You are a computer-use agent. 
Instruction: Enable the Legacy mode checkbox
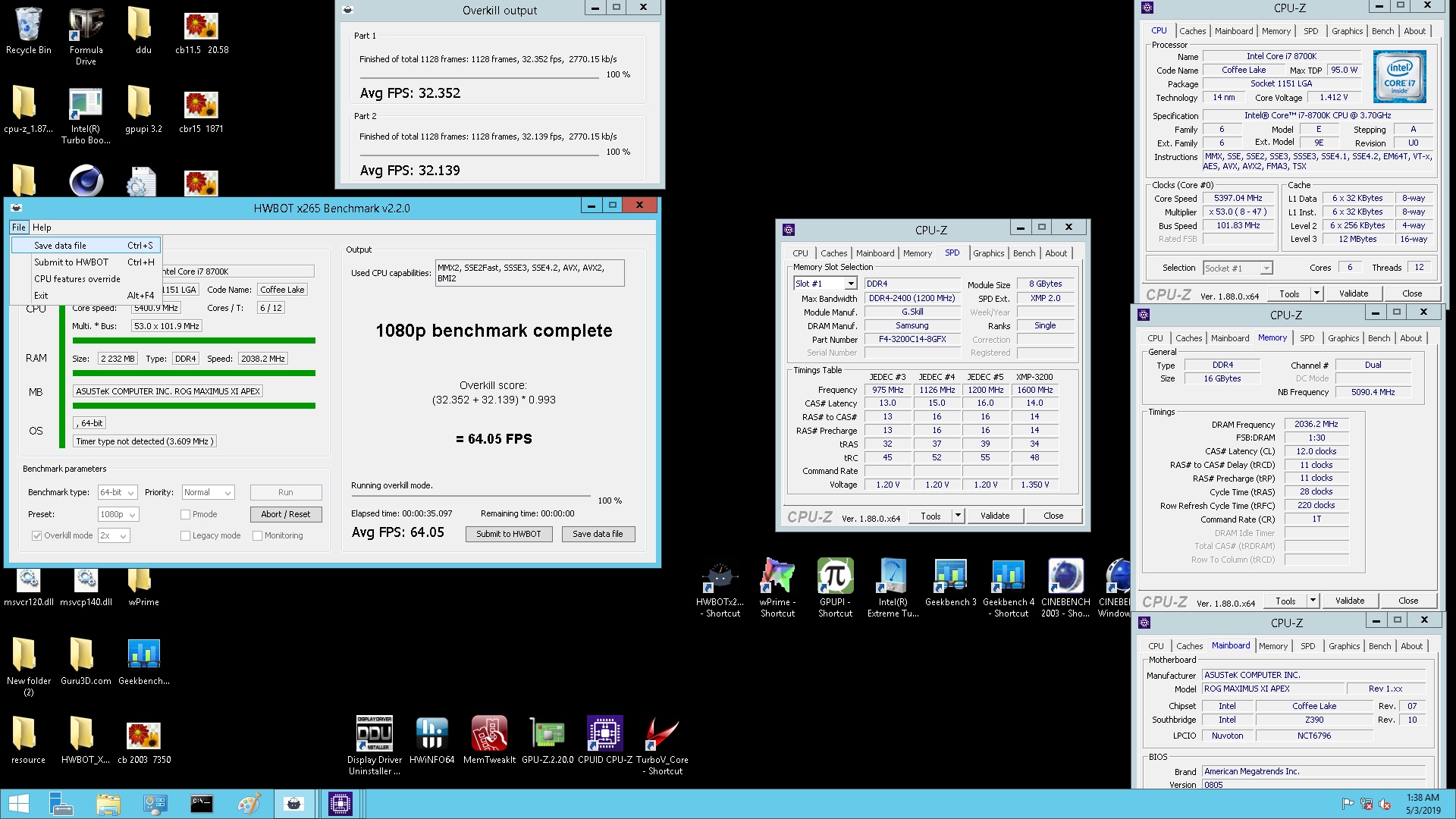(x=185, y=535)
